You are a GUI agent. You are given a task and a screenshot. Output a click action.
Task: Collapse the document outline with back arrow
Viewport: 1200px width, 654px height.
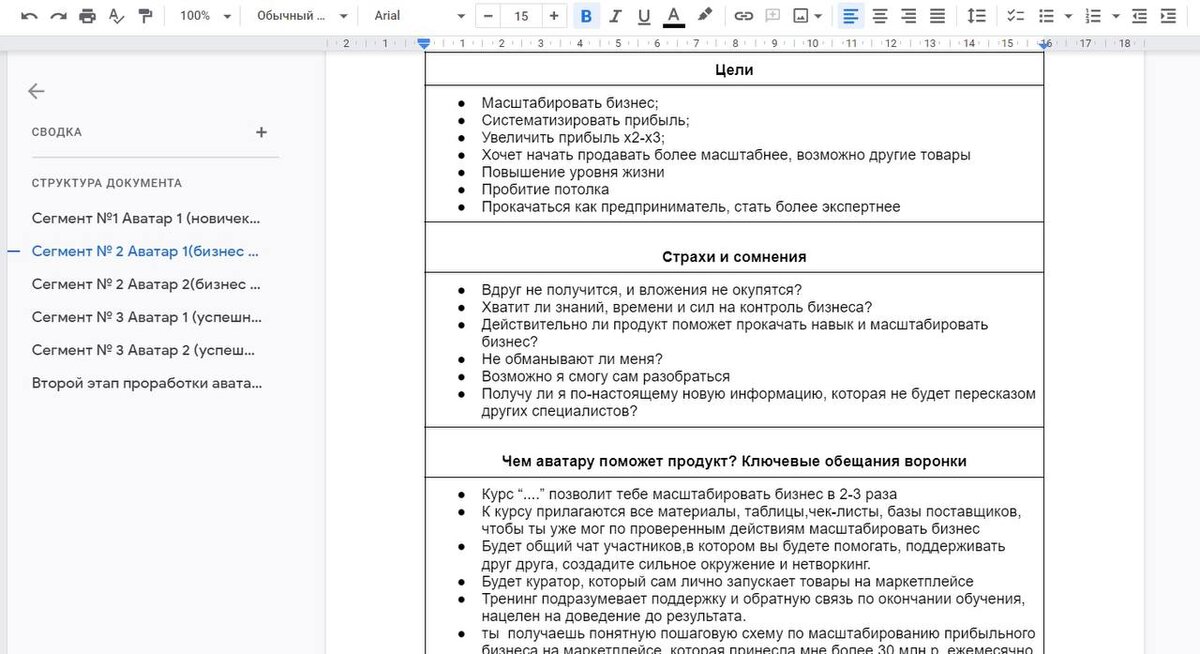click(x=36, y=90)
